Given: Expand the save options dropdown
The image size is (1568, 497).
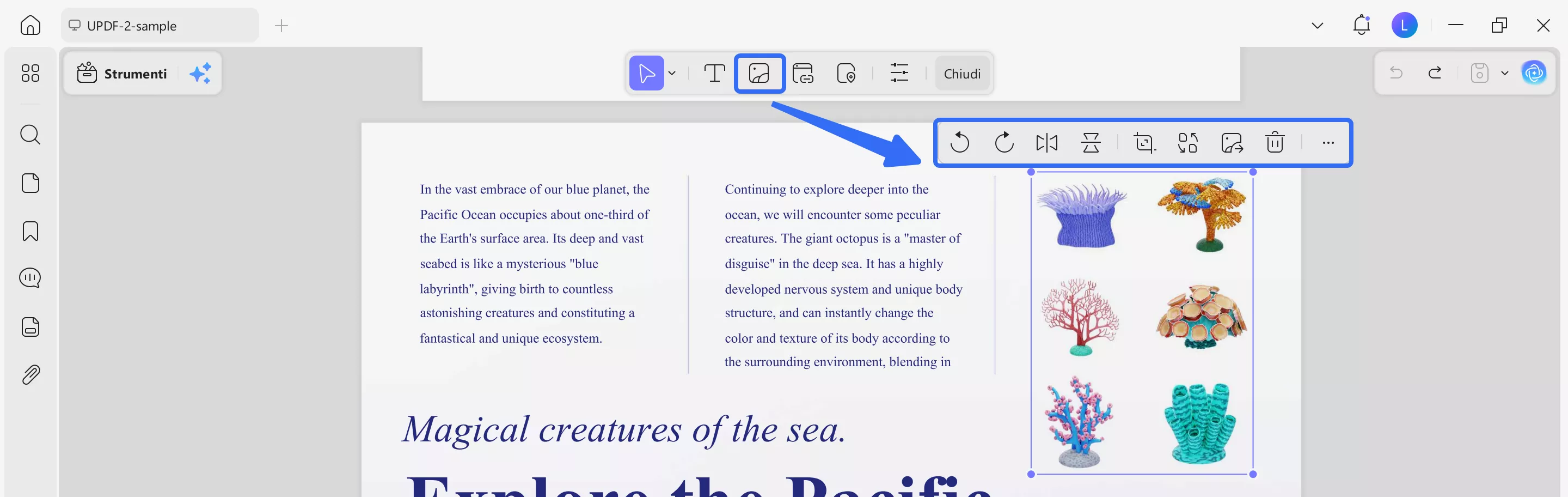Looking at the screenshot, I should point(1505,74).
